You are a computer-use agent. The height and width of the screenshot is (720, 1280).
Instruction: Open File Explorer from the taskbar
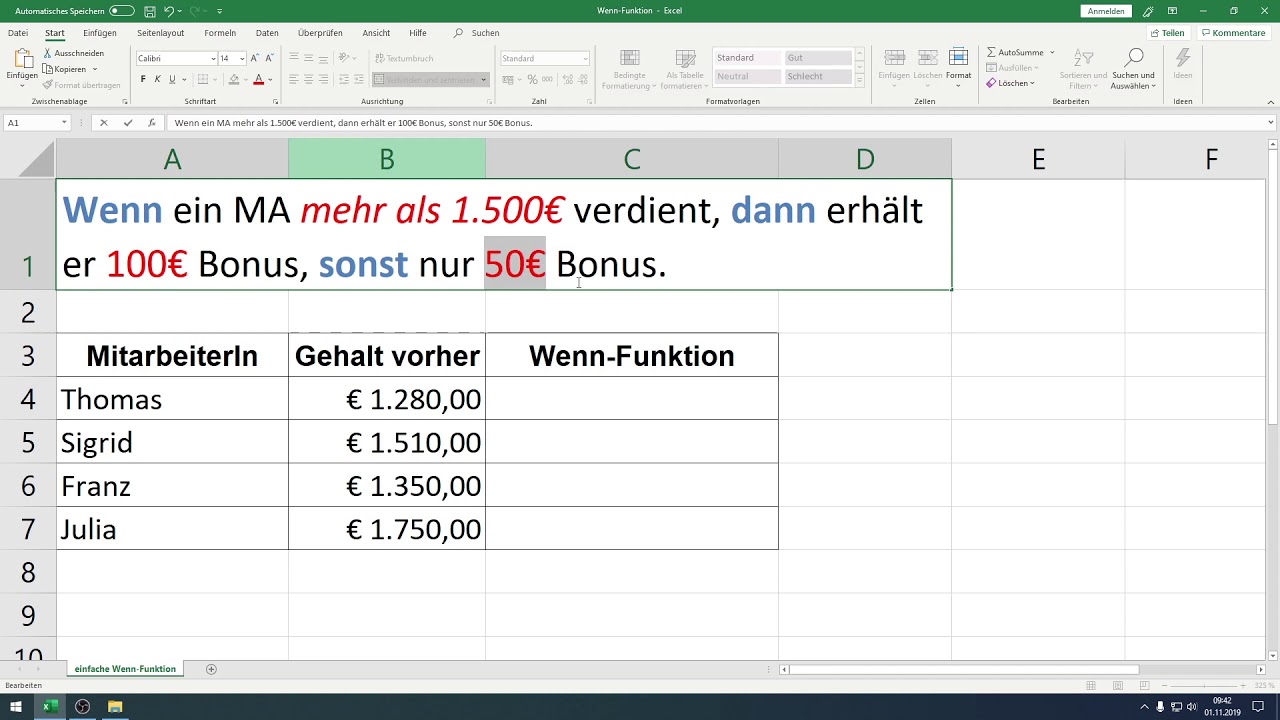115,706
